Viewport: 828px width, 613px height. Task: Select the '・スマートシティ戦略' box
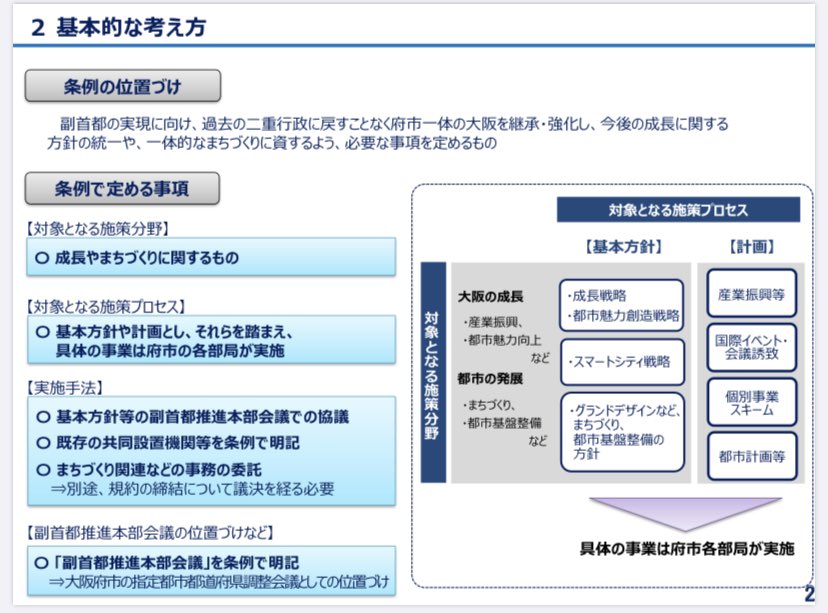[x=622, y=362]
